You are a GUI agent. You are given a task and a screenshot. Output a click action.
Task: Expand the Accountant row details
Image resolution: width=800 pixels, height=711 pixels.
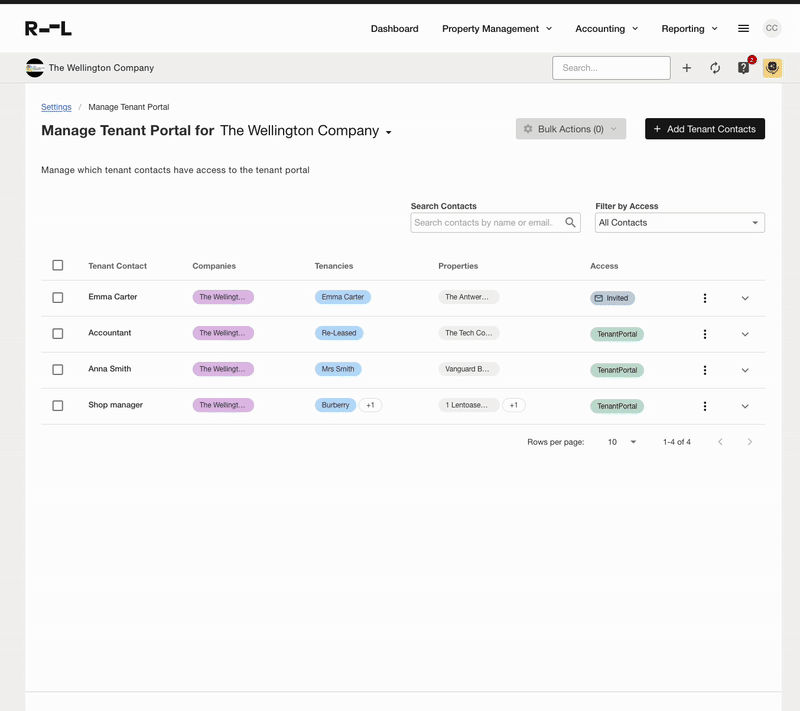(745, 334)
